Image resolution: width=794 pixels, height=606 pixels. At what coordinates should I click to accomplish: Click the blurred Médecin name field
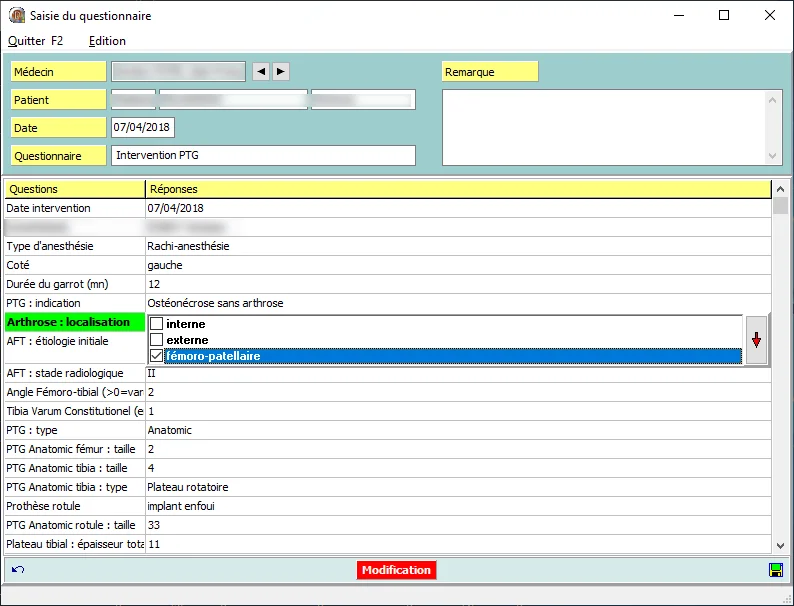(x=178, y=71)
